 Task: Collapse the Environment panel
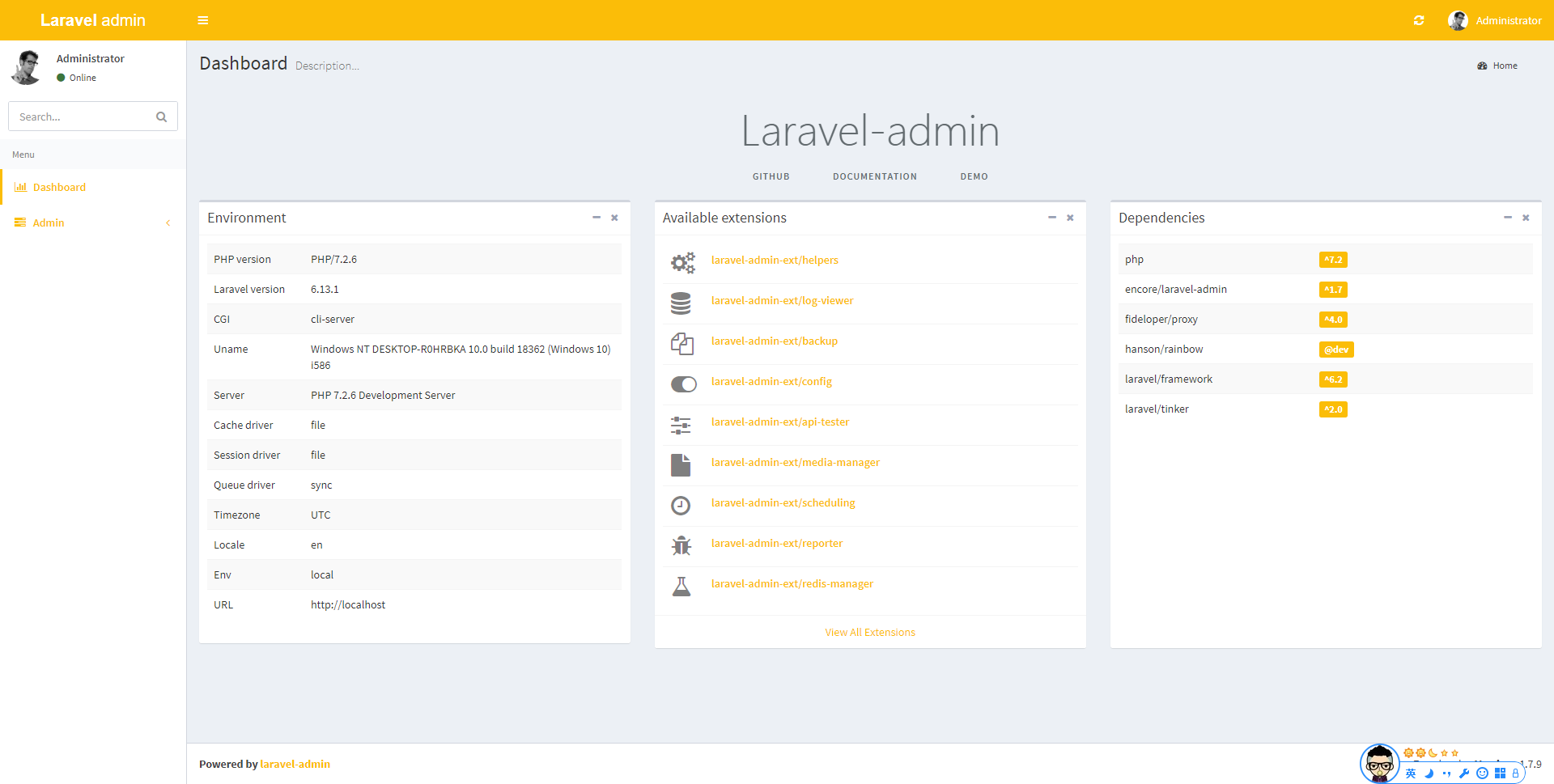coord(597,218)
